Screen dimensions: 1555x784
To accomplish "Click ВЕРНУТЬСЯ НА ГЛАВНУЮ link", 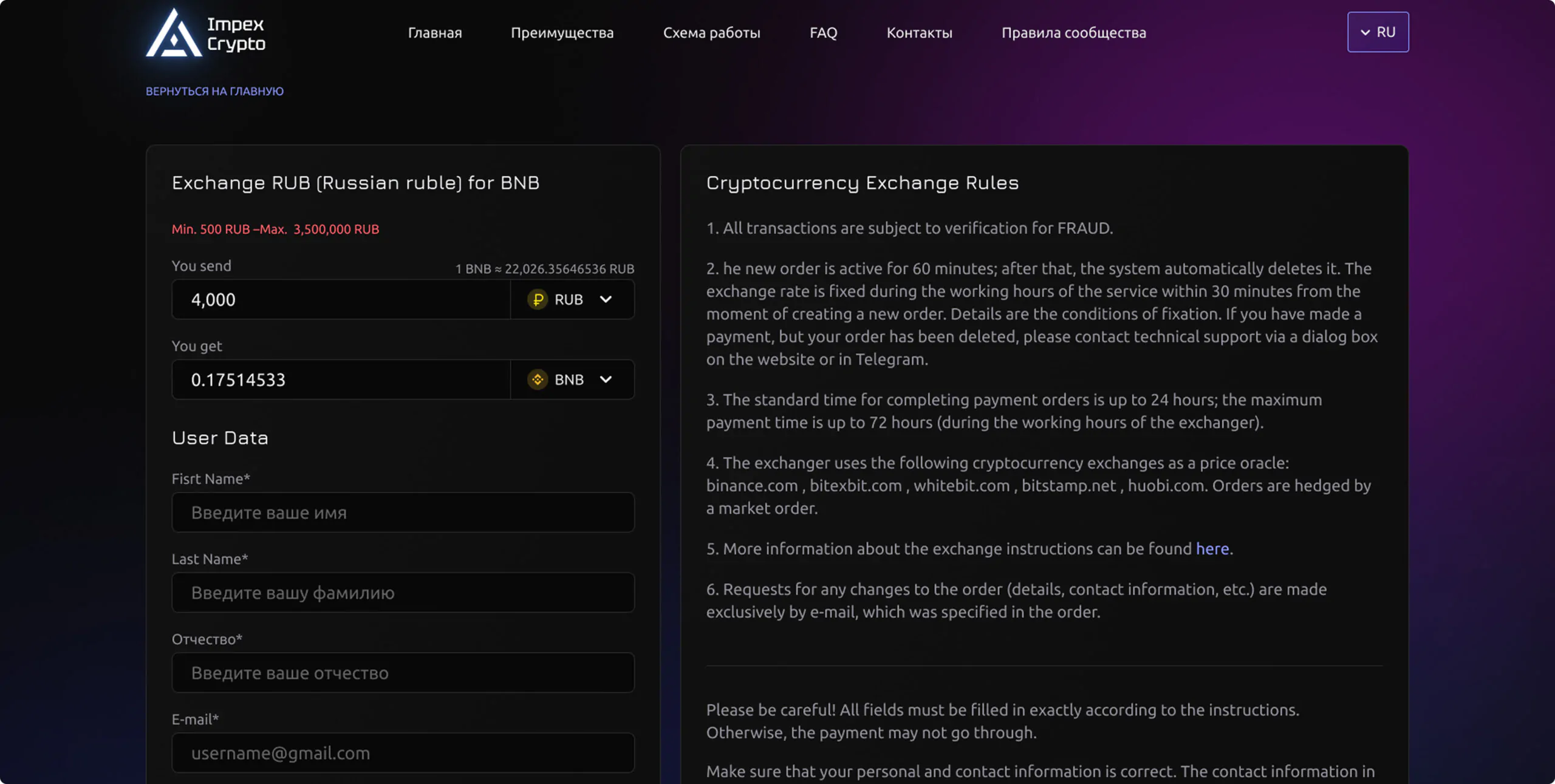I will [214, 91].
